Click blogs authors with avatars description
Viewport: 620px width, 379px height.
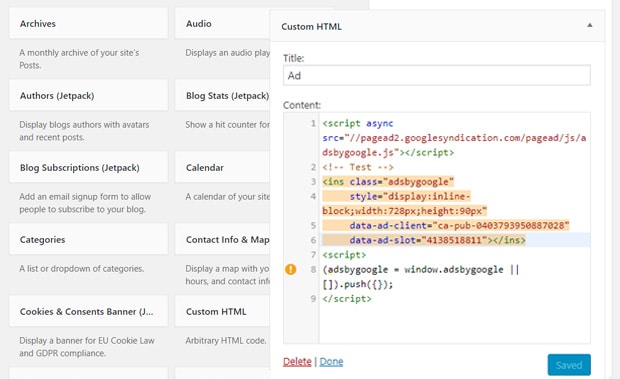pos(84,131)
